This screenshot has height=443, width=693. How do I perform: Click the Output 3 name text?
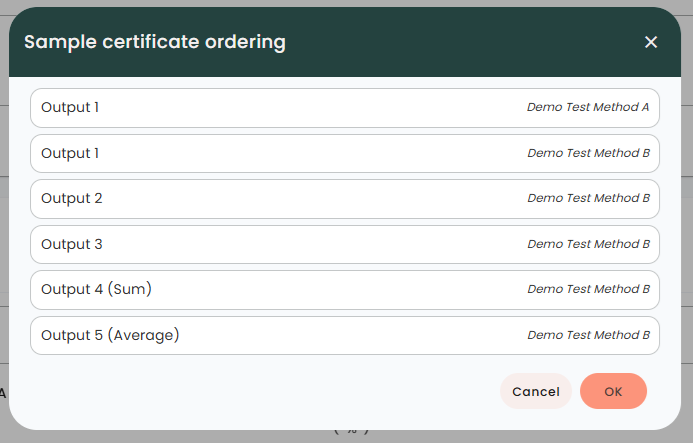click(x=72, y=244)
